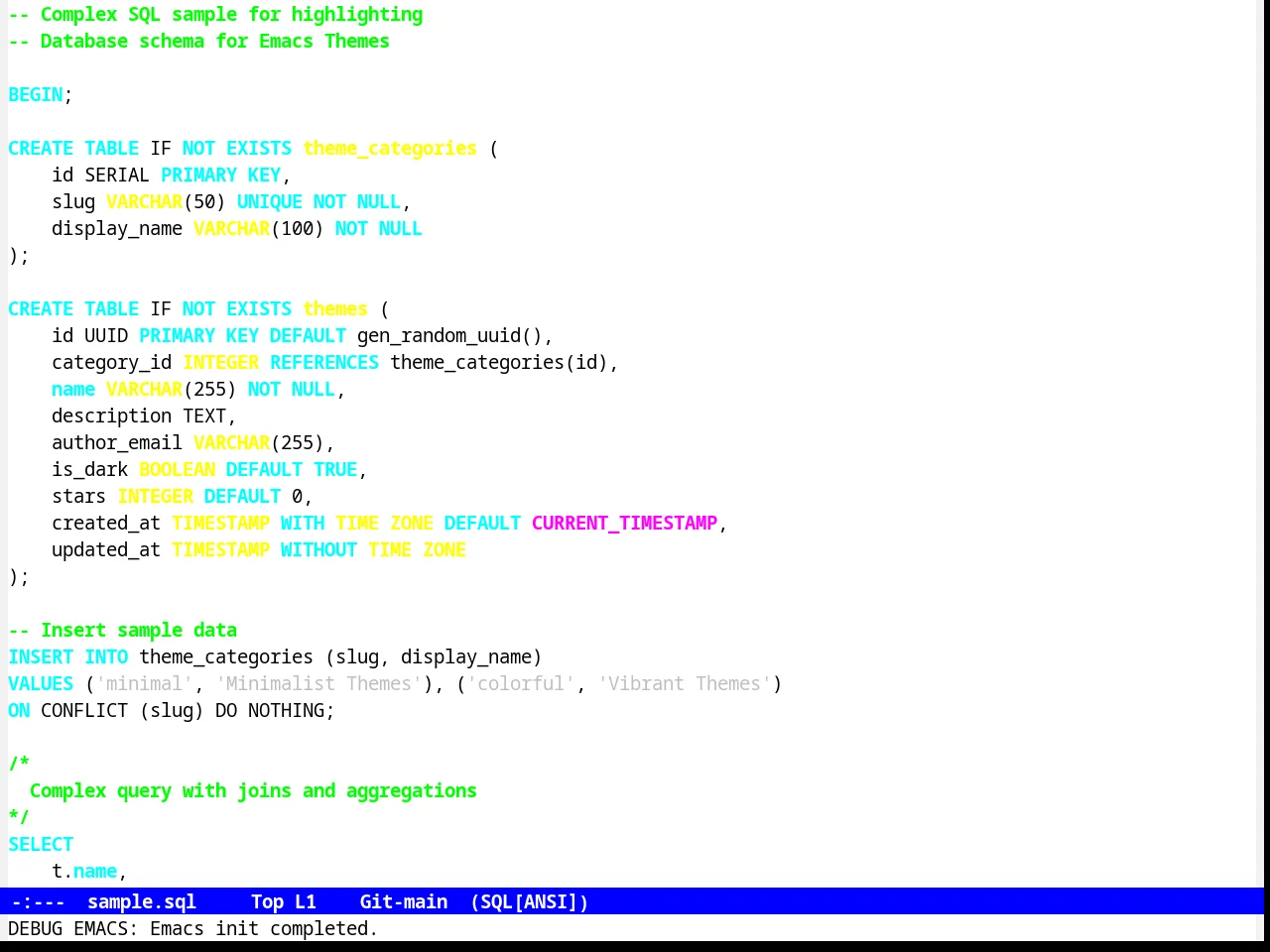
Task: Click the string 'Vibrant Themes'
Action: pyautogui.click(x=685, y=683)
